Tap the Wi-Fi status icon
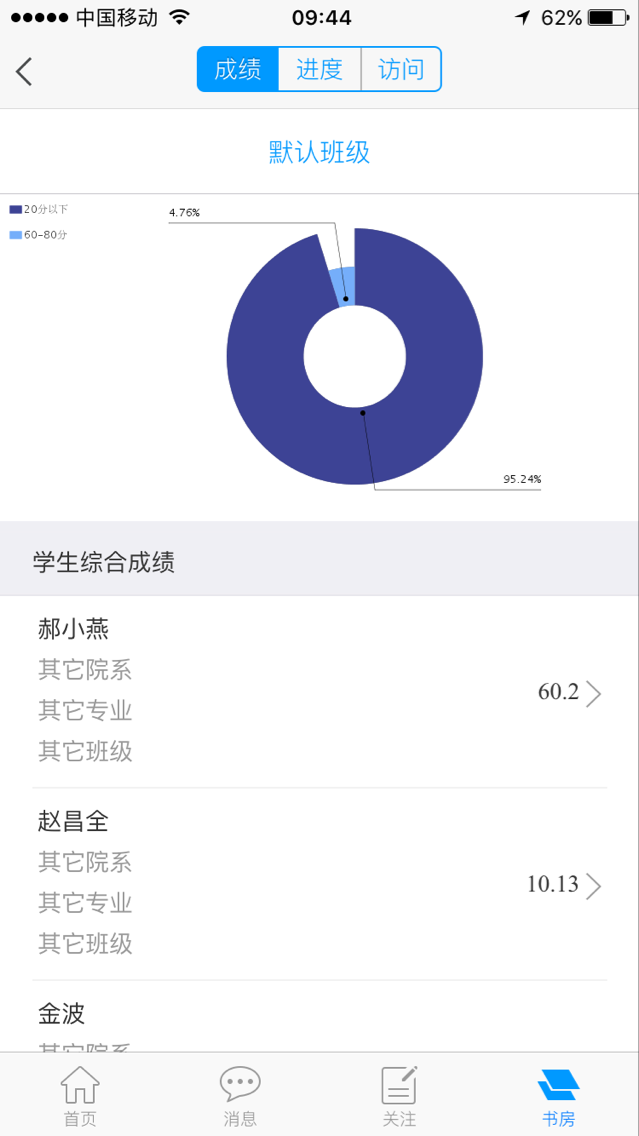Screen dimensions: 639x1136 [x=179, y=17]
